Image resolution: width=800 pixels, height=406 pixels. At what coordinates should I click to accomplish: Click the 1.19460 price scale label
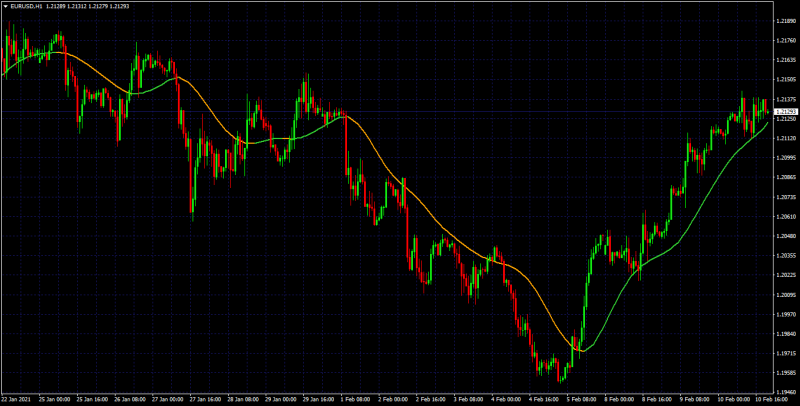coord(786,393)
